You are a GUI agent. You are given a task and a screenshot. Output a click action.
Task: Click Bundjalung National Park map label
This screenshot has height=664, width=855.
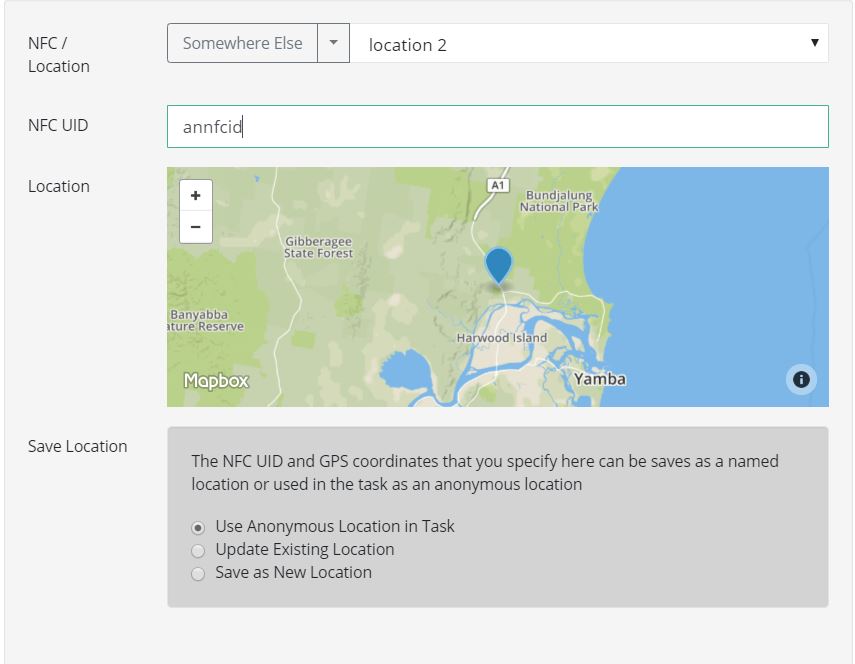(x=558, y=201)
